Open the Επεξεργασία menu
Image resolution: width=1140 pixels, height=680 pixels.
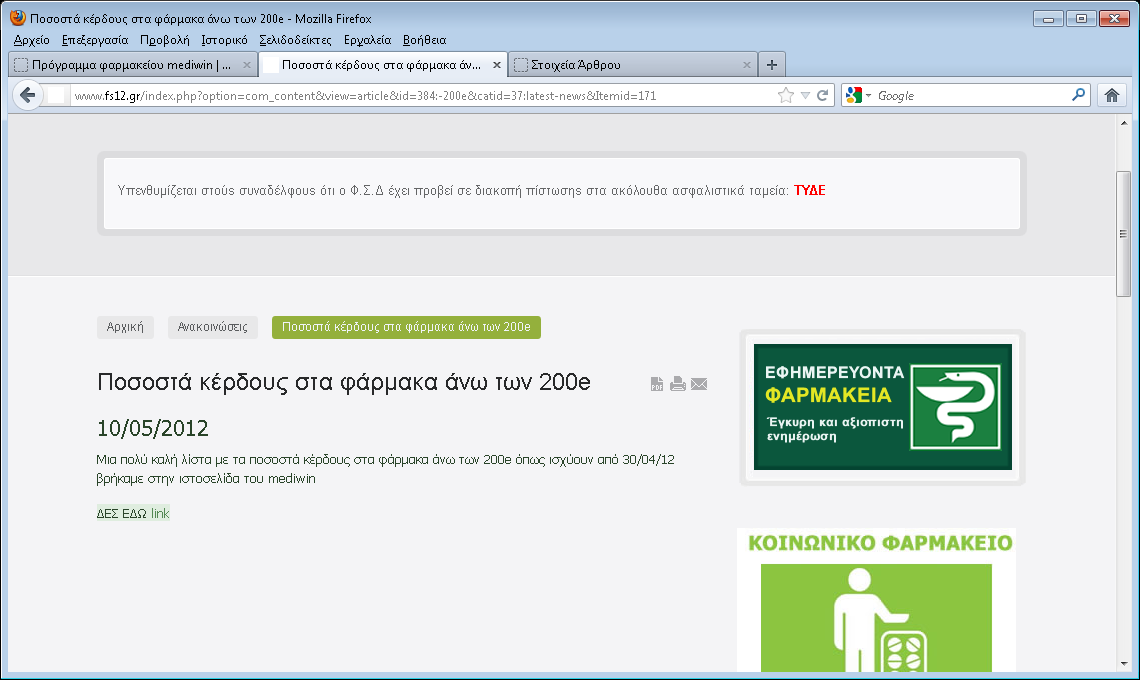point(95,40)
